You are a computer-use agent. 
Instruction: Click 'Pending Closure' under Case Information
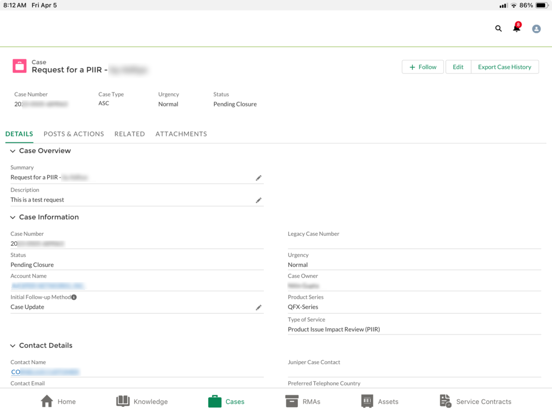pyautogui.click(x=32, y=265)
